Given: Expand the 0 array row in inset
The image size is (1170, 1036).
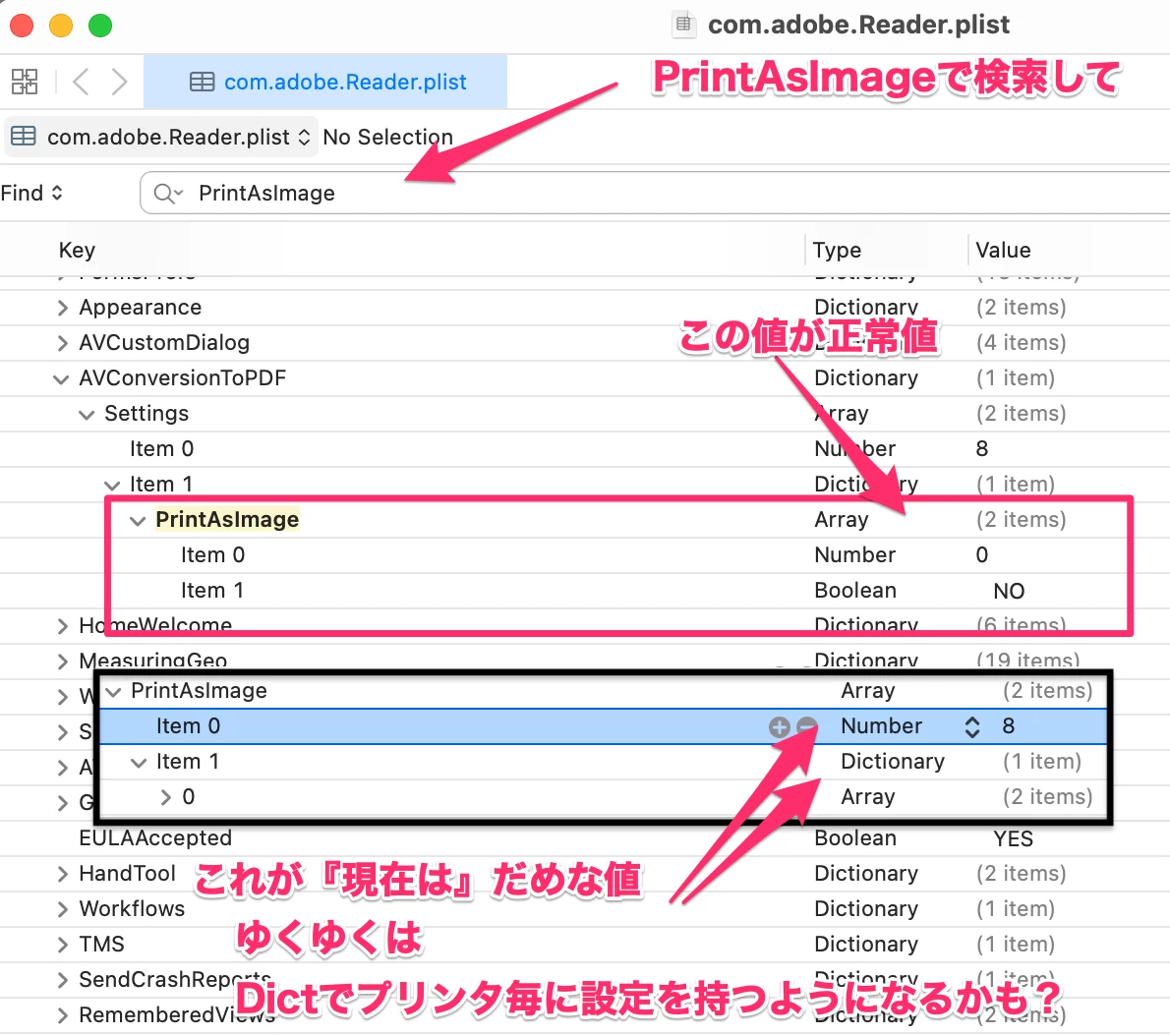Looking at the screenshot, I should 165,797.
